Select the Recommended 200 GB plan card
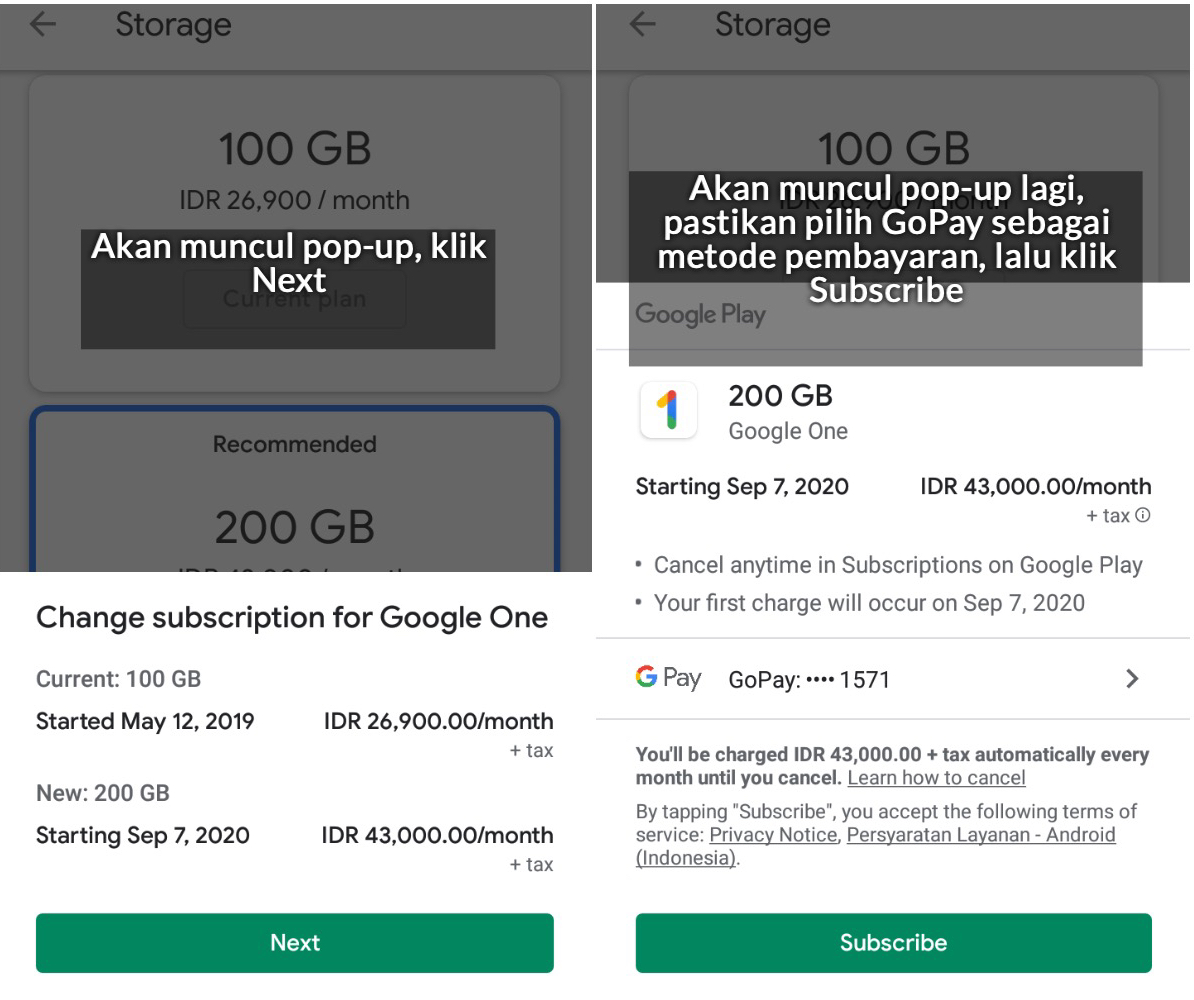Screen dimensions: 1194x1000 pos(294,490)
